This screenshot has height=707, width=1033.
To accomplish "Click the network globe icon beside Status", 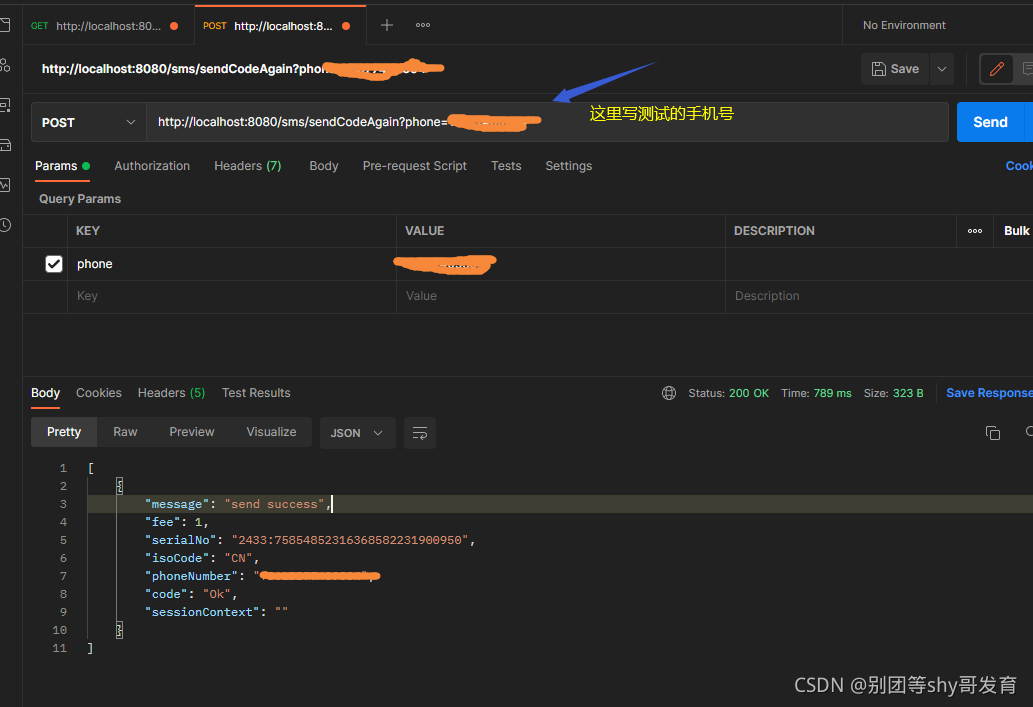I will (669, 393).
